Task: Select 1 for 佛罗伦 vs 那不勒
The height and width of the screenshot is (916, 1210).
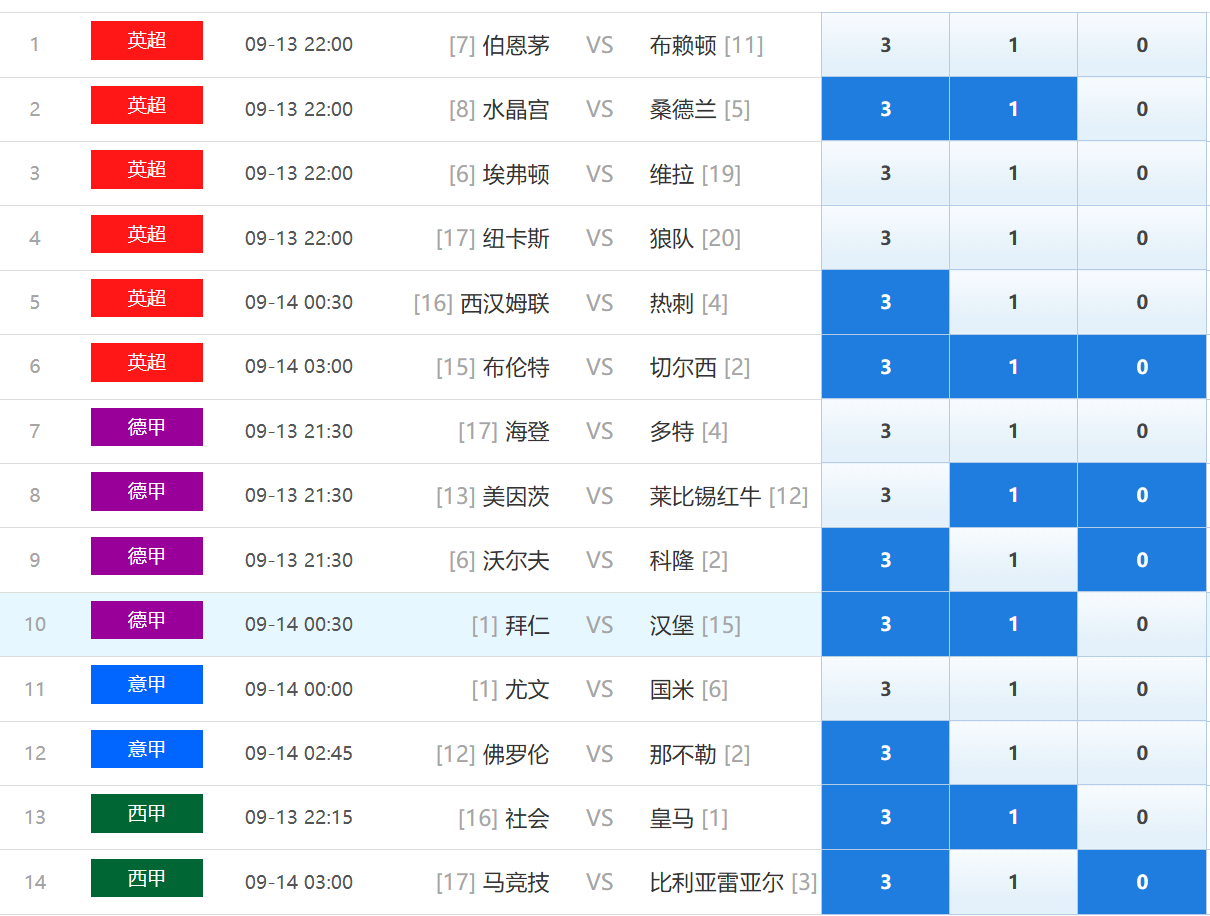Action: click(x=1013, y=753)
